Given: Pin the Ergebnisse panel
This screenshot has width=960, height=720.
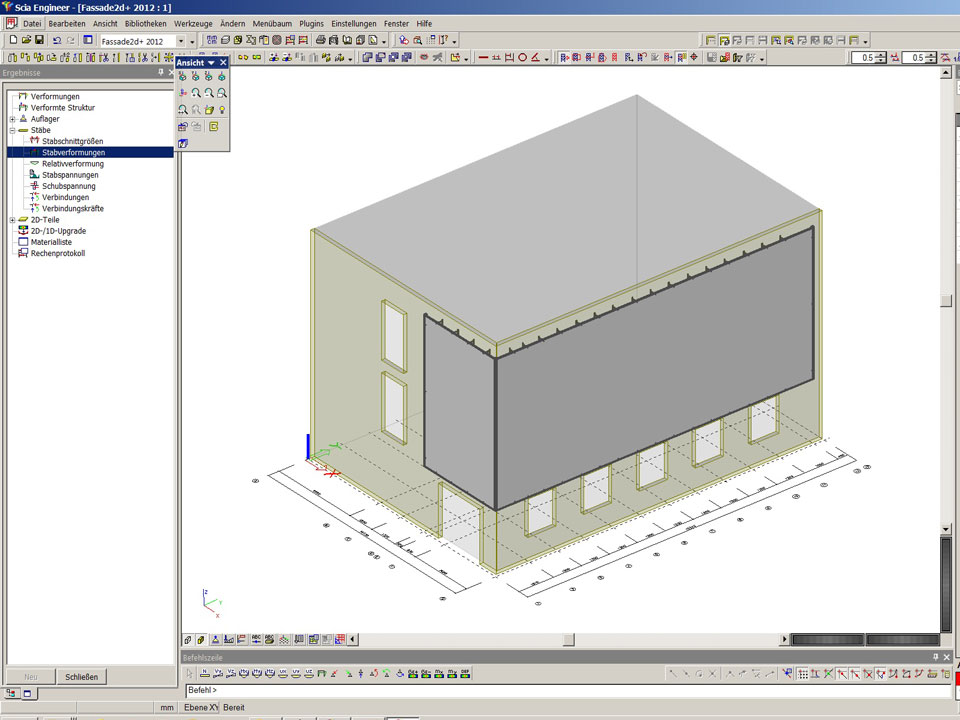Looking at the screenshot, I should tap(160, 73).
